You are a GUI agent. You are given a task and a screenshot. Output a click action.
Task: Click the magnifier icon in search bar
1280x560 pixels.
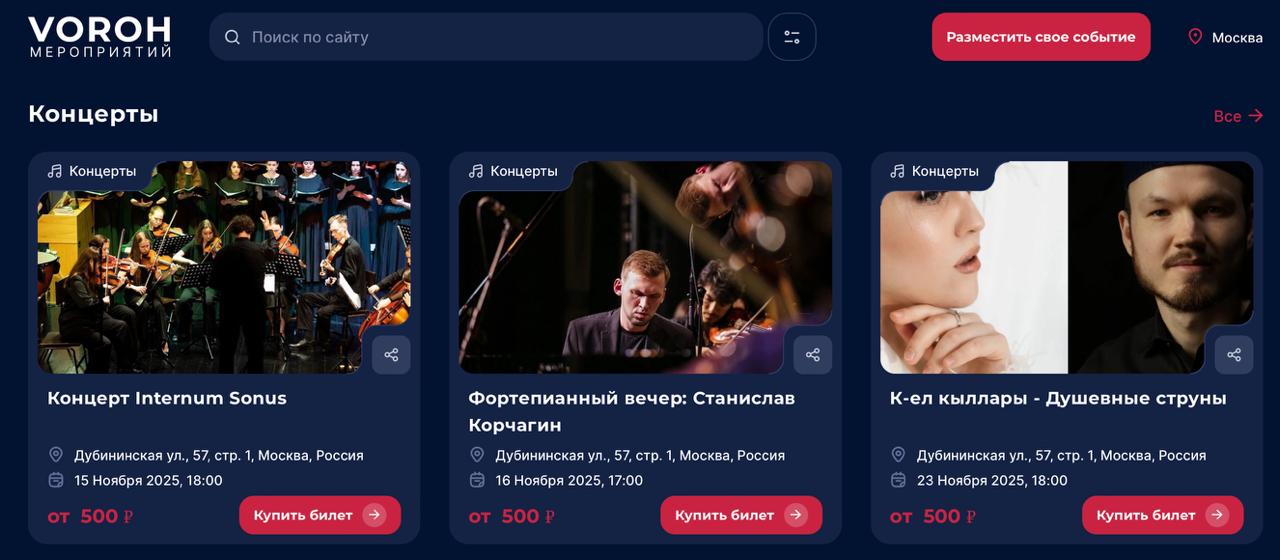click(x=232, y=37)
